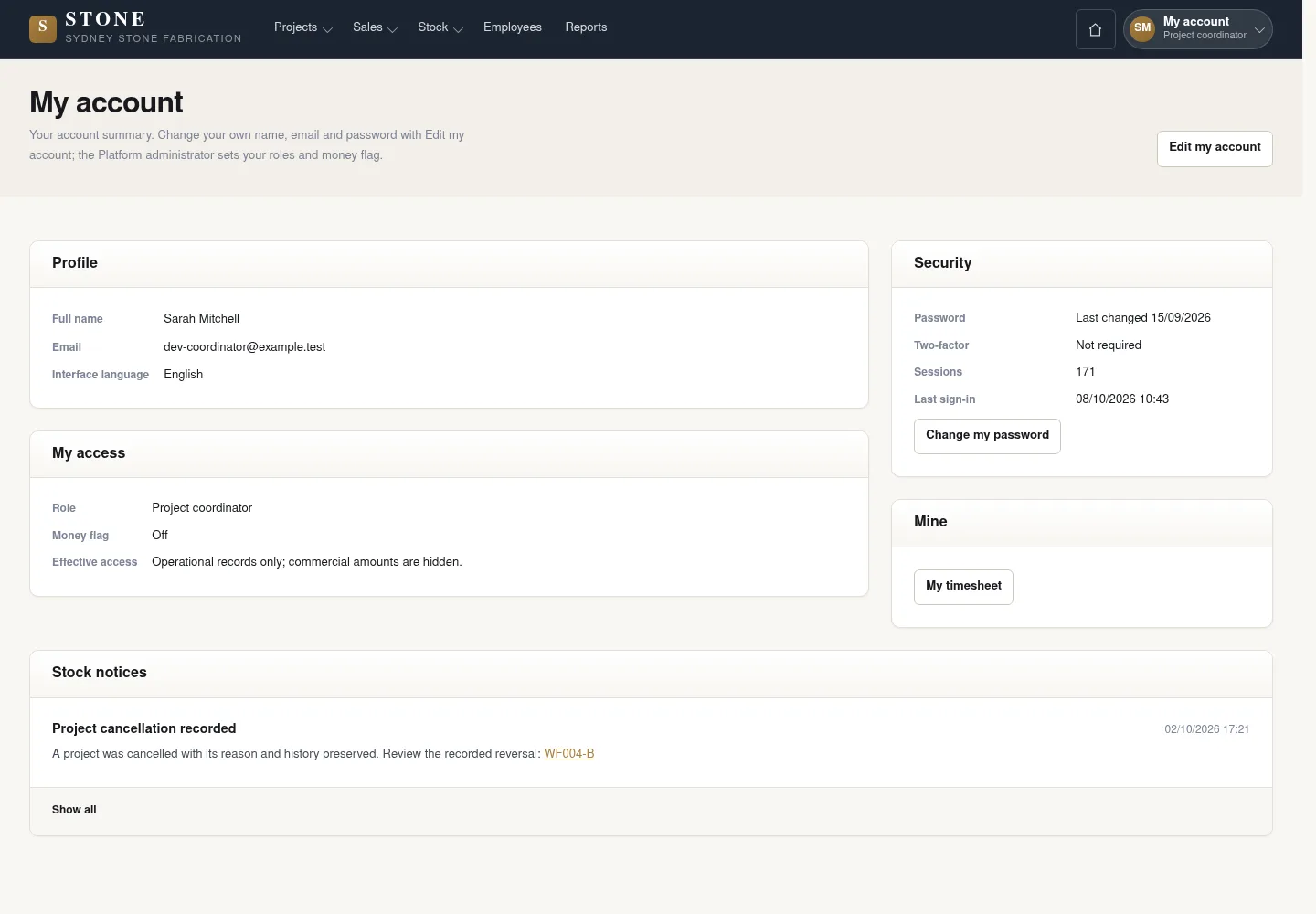
Task: Click the STONE brand wordmark
Action: (105, 19)
